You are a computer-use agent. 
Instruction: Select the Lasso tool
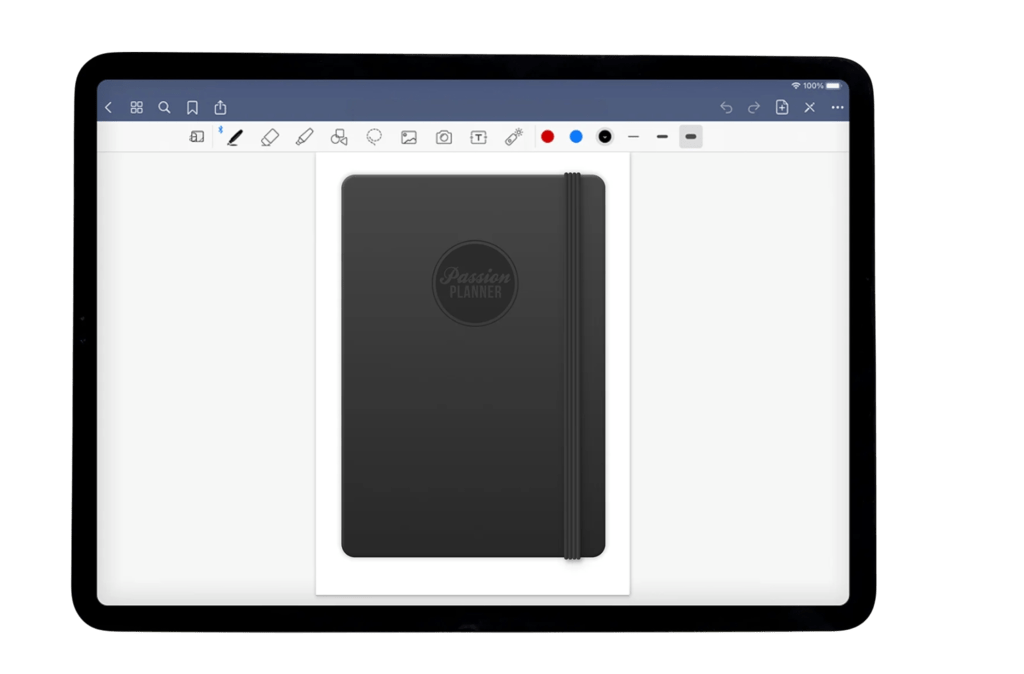(374, 137)
